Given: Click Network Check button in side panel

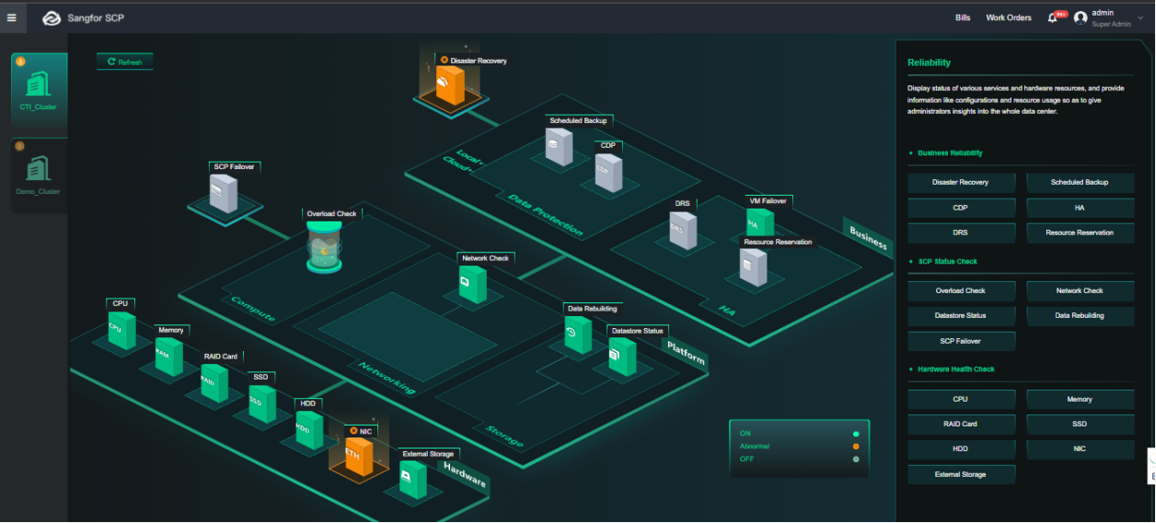Looking at the screenshot, I should pos(1080,291).
